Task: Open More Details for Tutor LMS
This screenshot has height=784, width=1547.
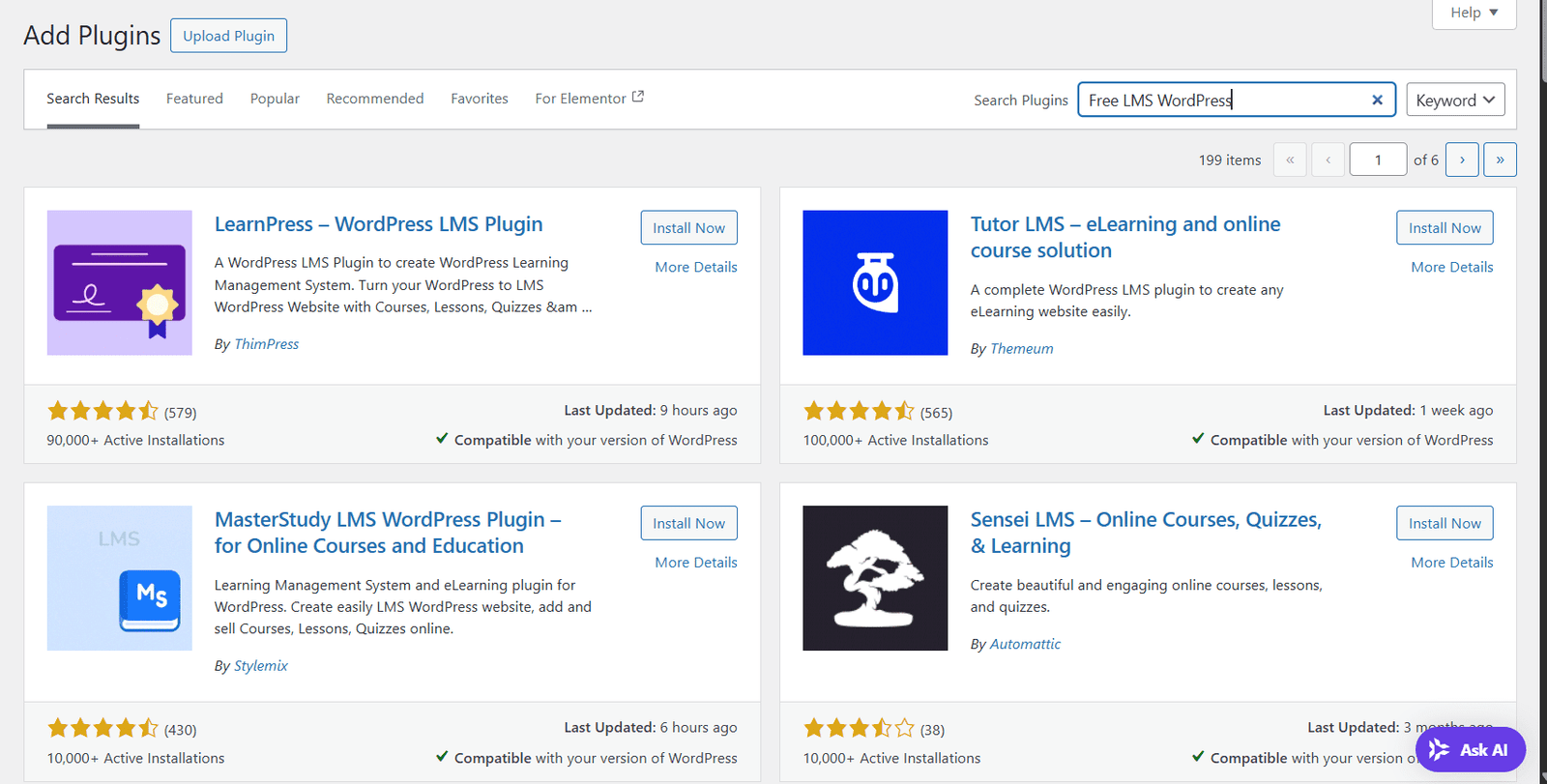Action: point(1452,267)
